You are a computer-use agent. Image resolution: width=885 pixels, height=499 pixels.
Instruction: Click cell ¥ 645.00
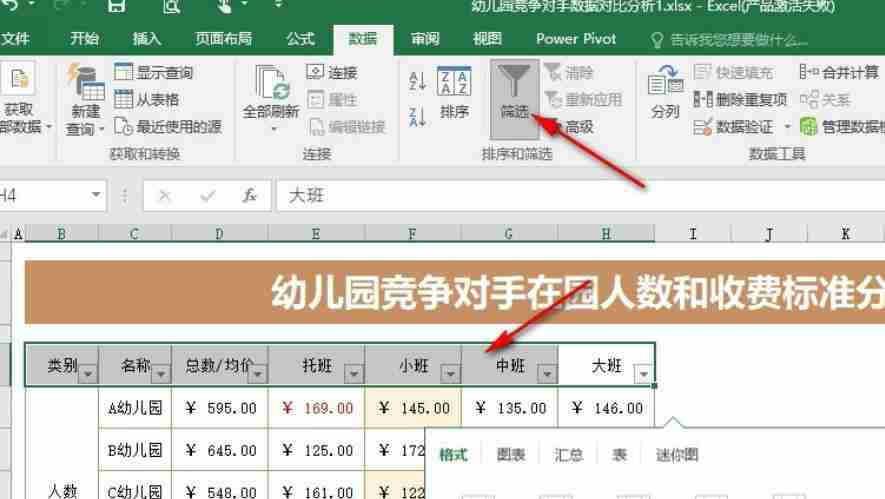click(220, 450)
